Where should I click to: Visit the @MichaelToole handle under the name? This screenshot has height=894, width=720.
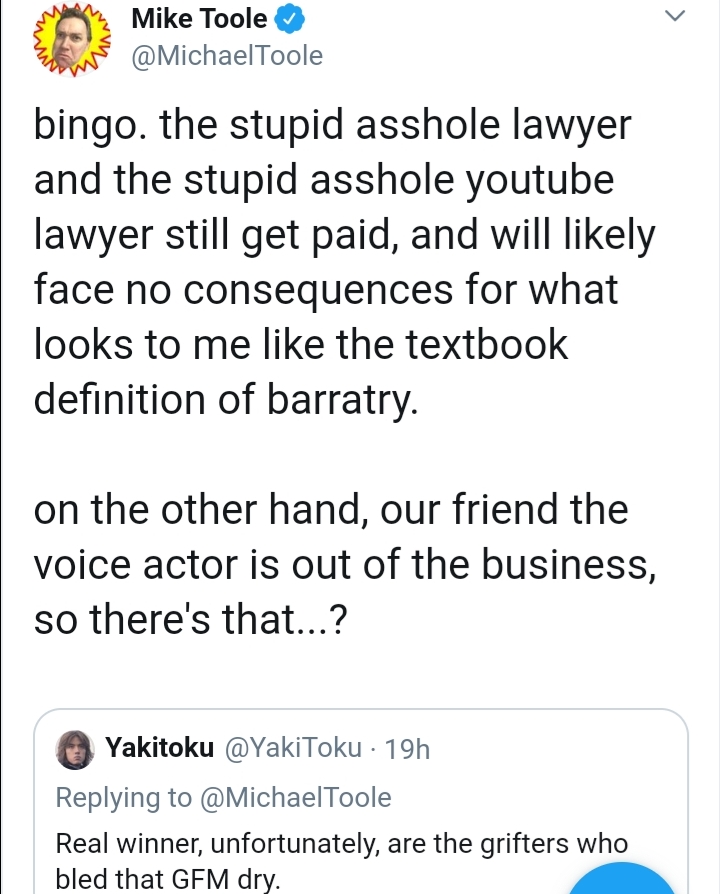[x=227, y=56]
